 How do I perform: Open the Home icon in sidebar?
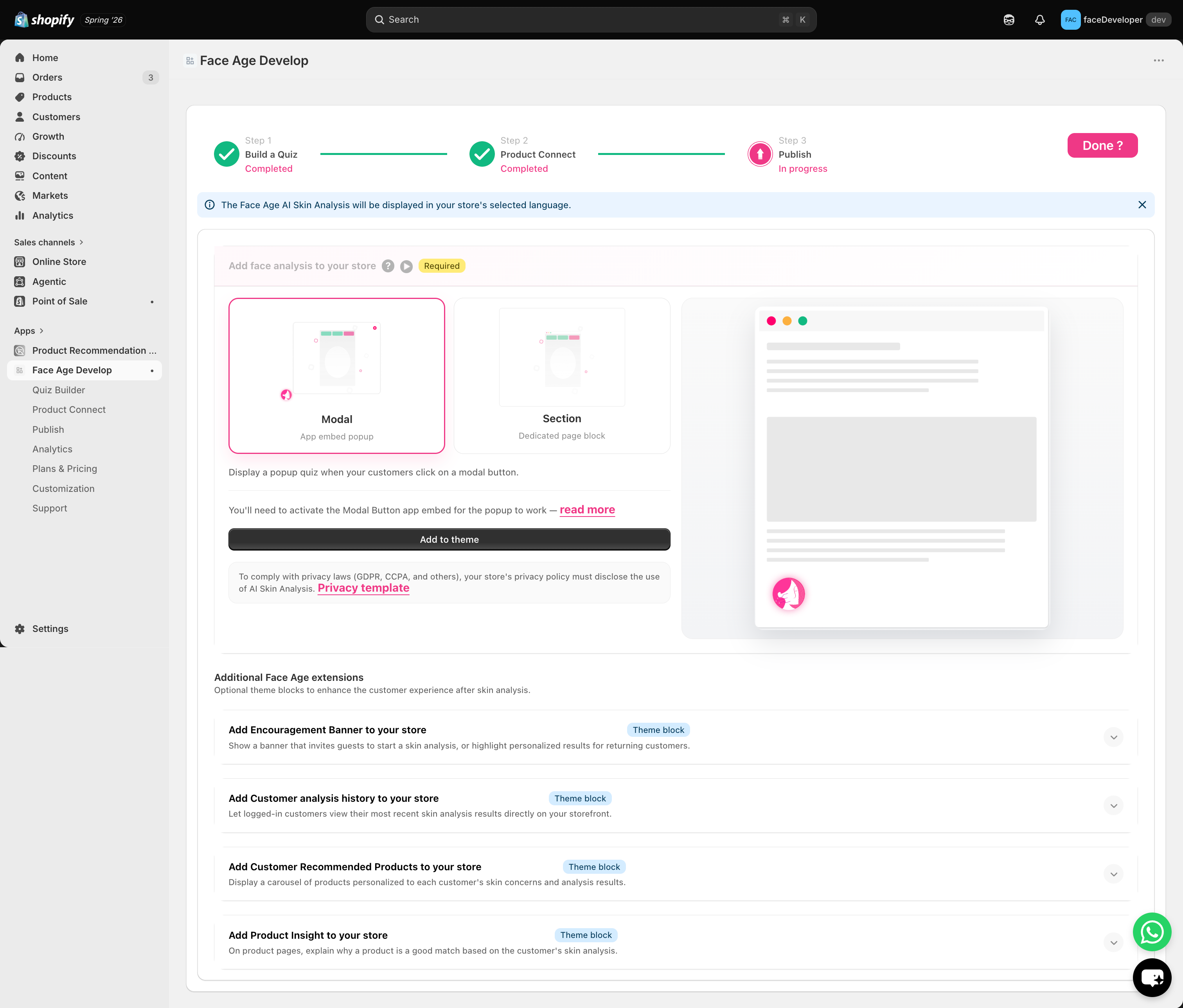(20, 58)
